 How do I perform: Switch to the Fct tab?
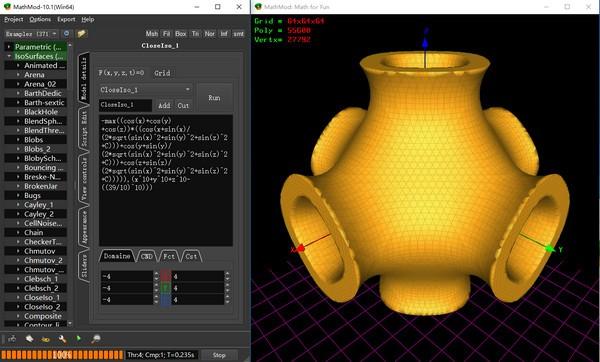click(169, 256)
